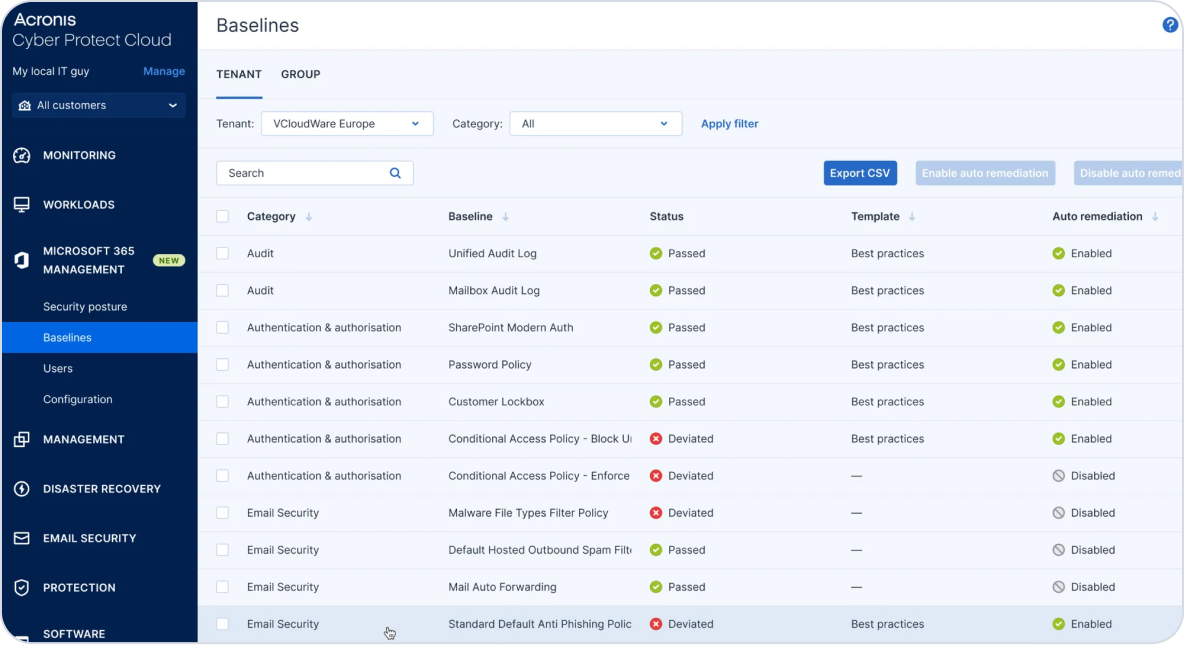Screen dimensions: 1184x645
Task: Tick the select-all checkbox in table header
Action: tap(223, 217)
